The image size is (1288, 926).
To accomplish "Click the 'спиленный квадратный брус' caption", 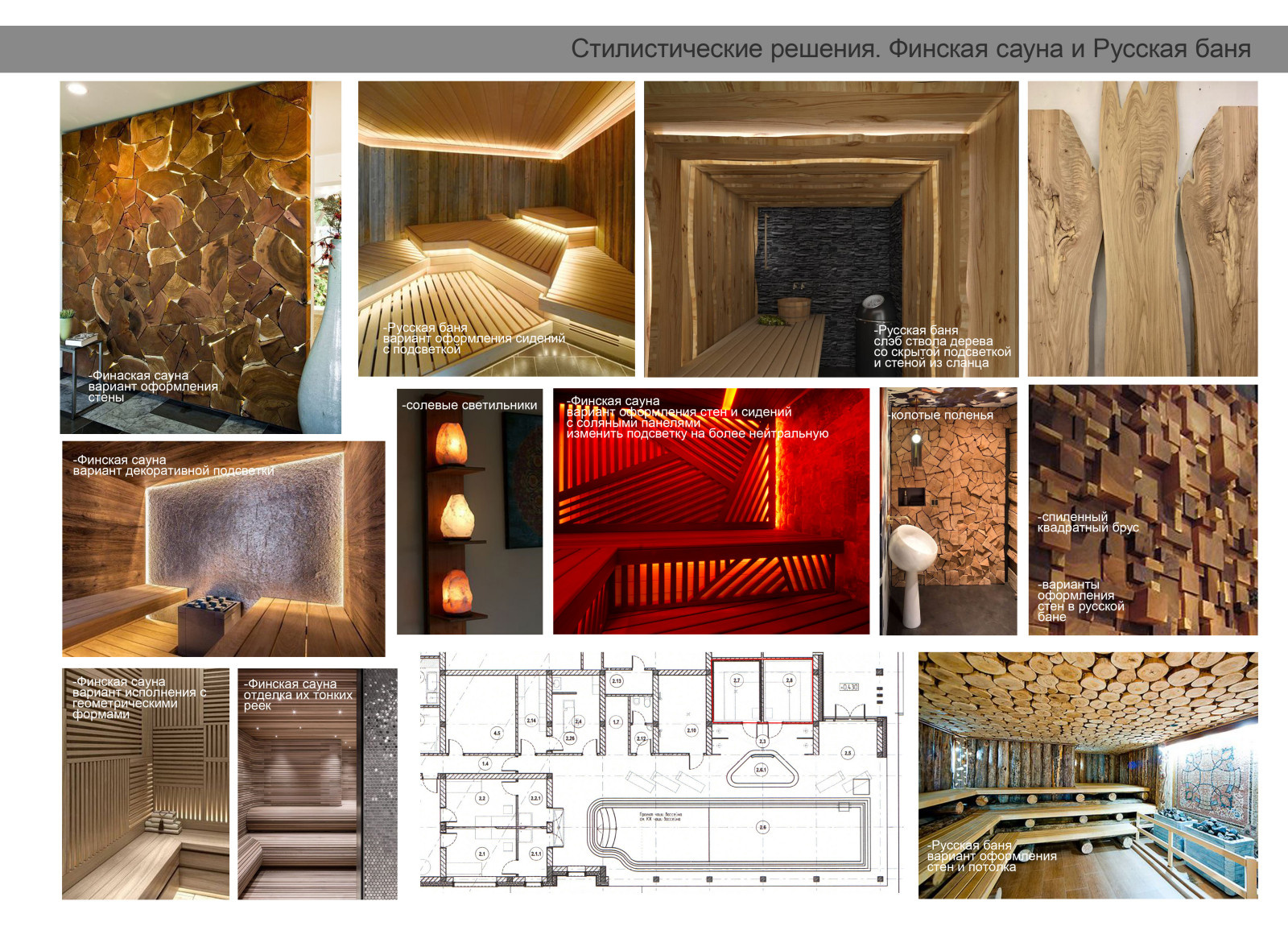I will pos(1087,523).
